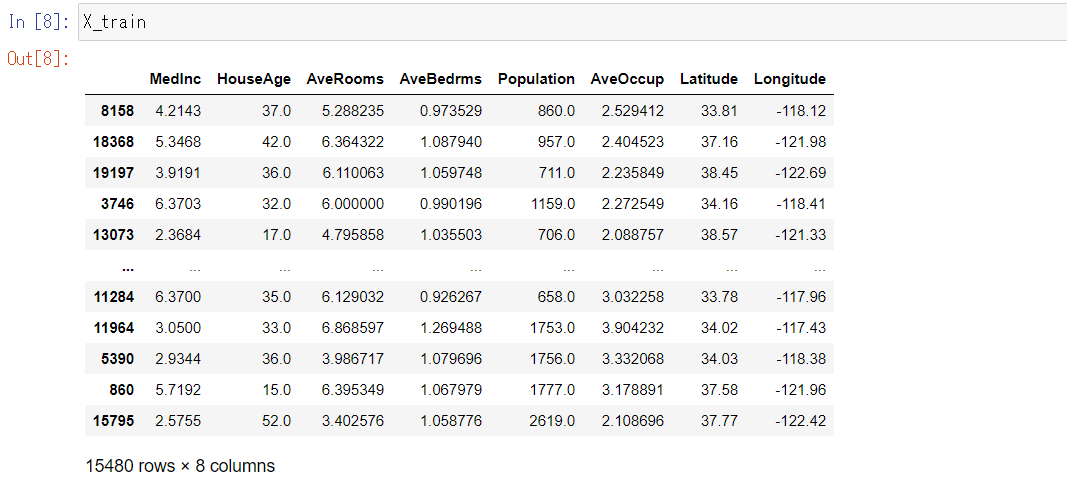The image size is (1067, 482).
Task: Select the AveRooms column header
Action: [x=345, y=79]
